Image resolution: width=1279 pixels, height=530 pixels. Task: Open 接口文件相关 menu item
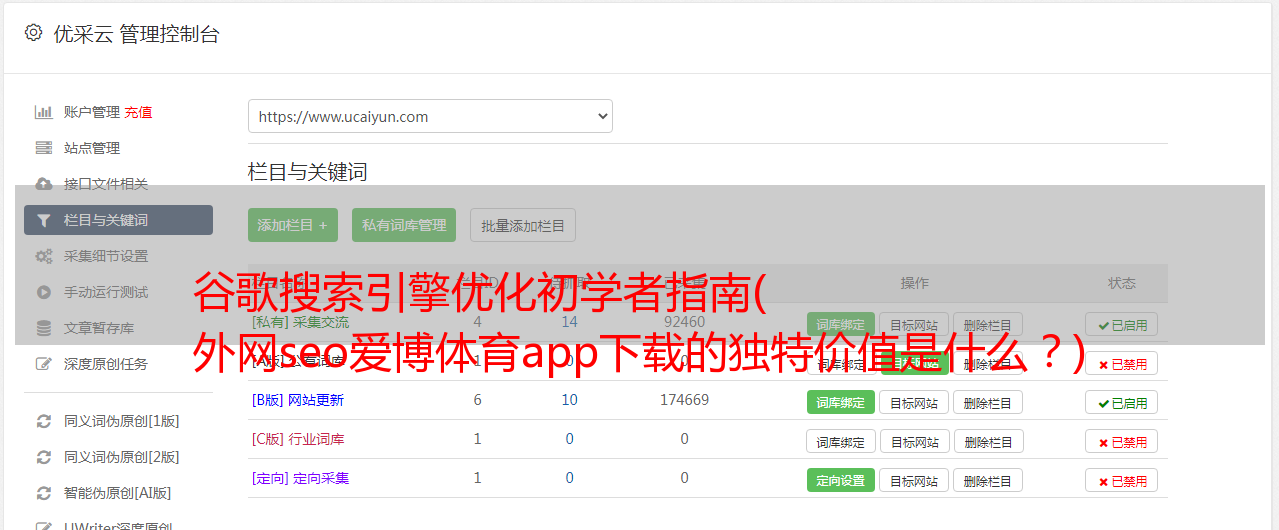click(106, 184)
